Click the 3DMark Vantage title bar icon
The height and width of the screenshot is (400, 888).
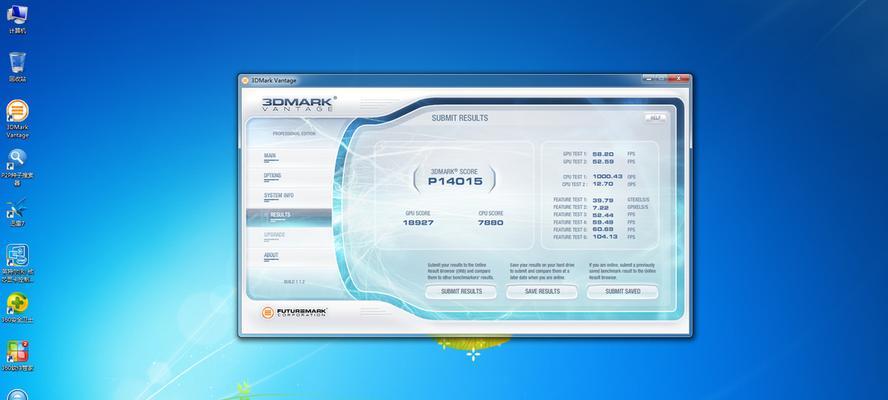[245, 80]
